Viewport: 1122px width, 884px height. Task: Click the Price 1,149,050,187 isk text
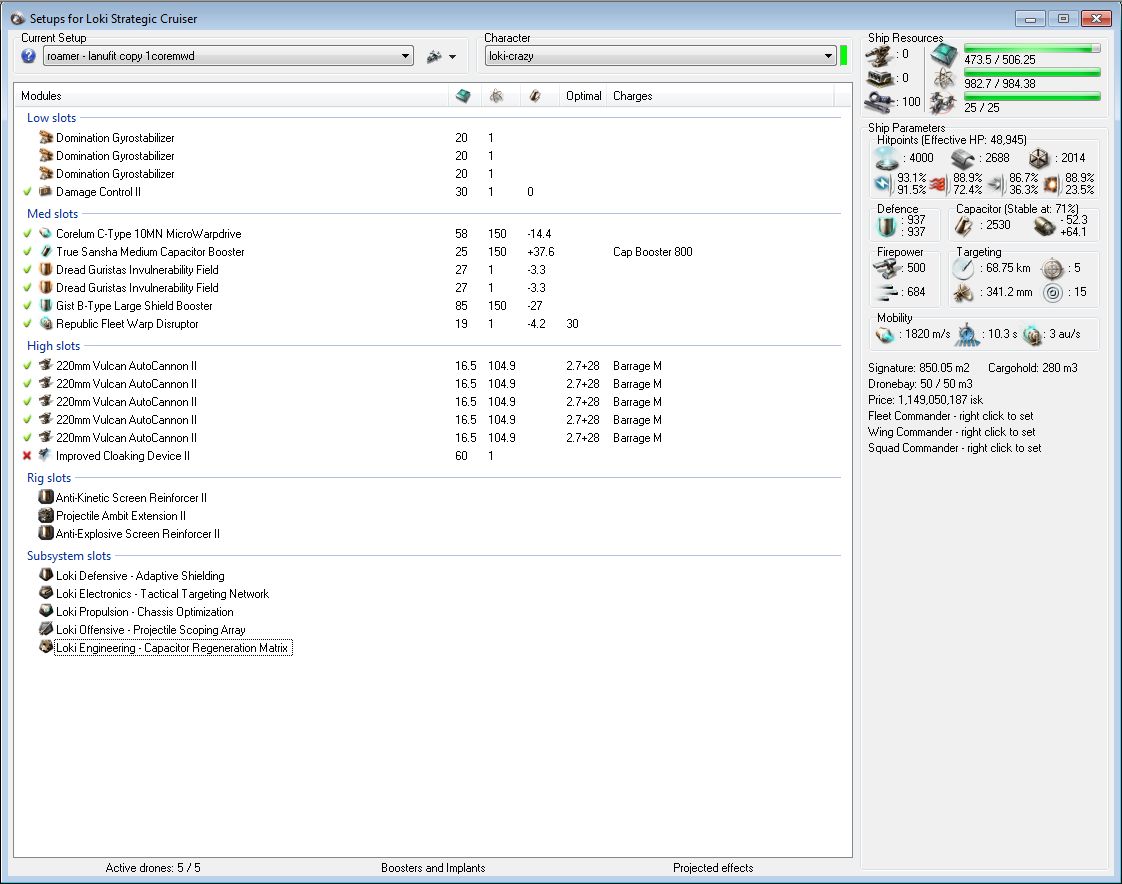925,400
